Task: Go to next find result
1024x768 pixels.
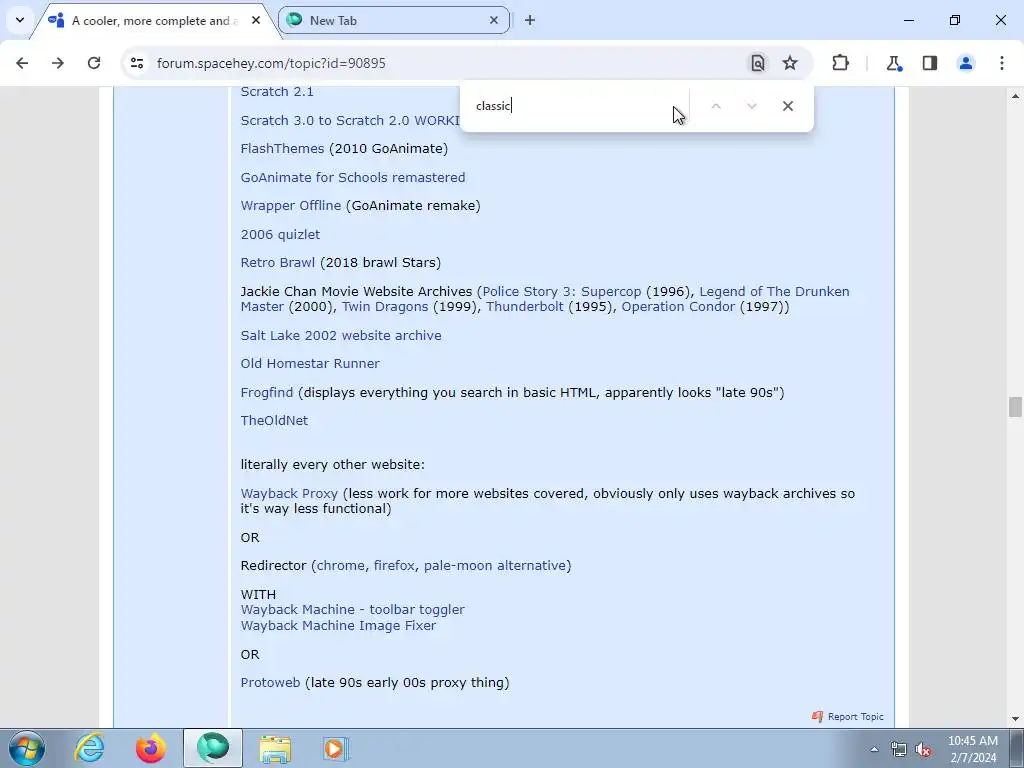Action: tap(752, 106)
